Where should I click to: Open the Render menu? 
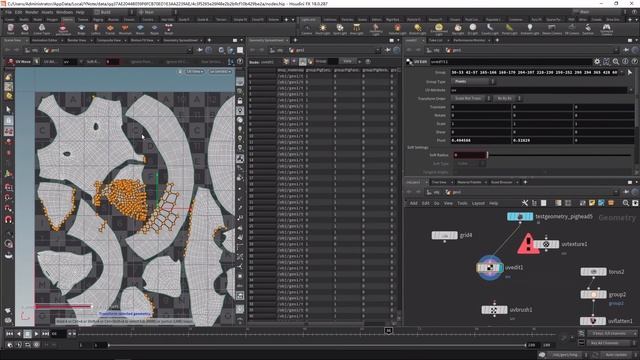click(x=31, y=12)
